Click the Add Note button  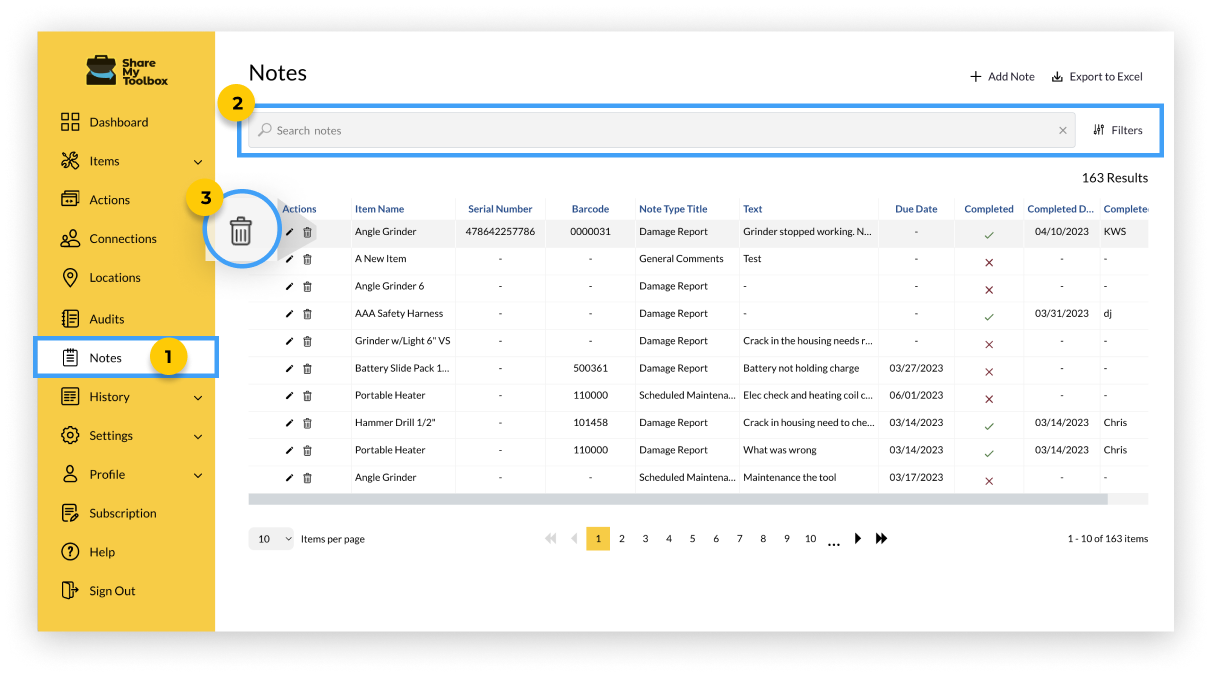(1002, 77)
